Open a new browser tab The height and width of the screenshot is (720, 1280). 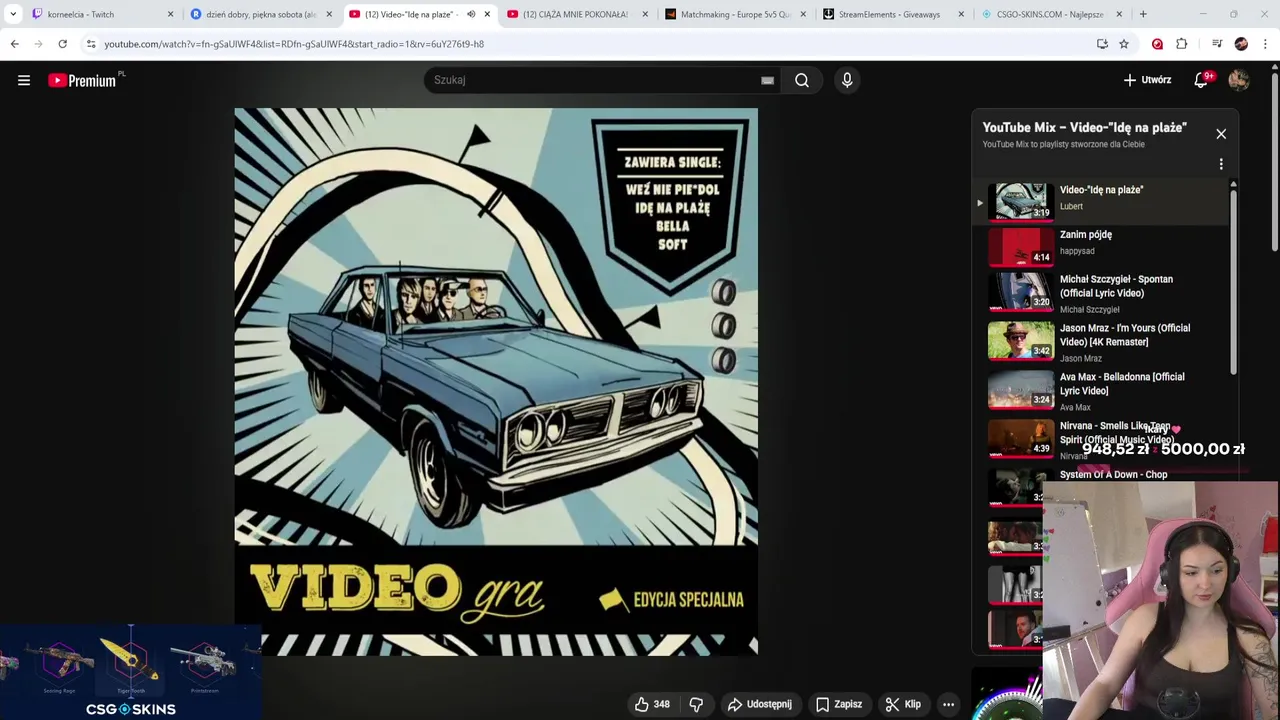pos(1143,14)
